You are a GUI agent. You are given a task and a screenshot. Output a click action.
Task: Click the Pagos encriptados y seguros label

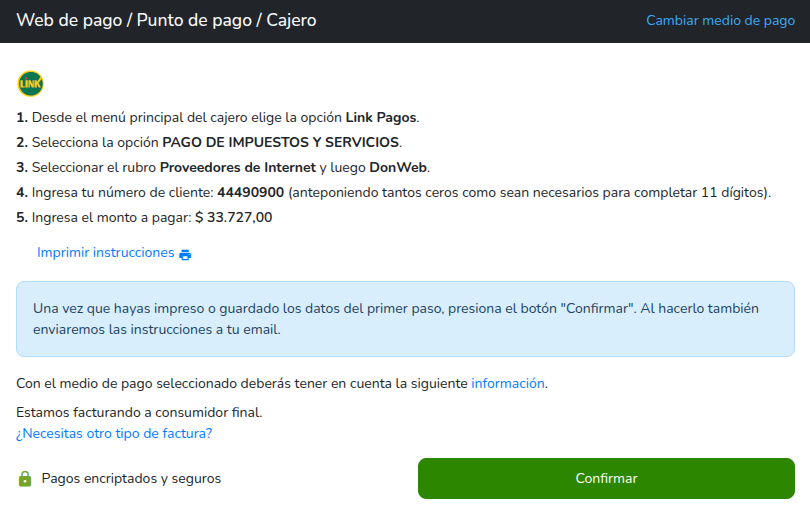pos(131,479)
